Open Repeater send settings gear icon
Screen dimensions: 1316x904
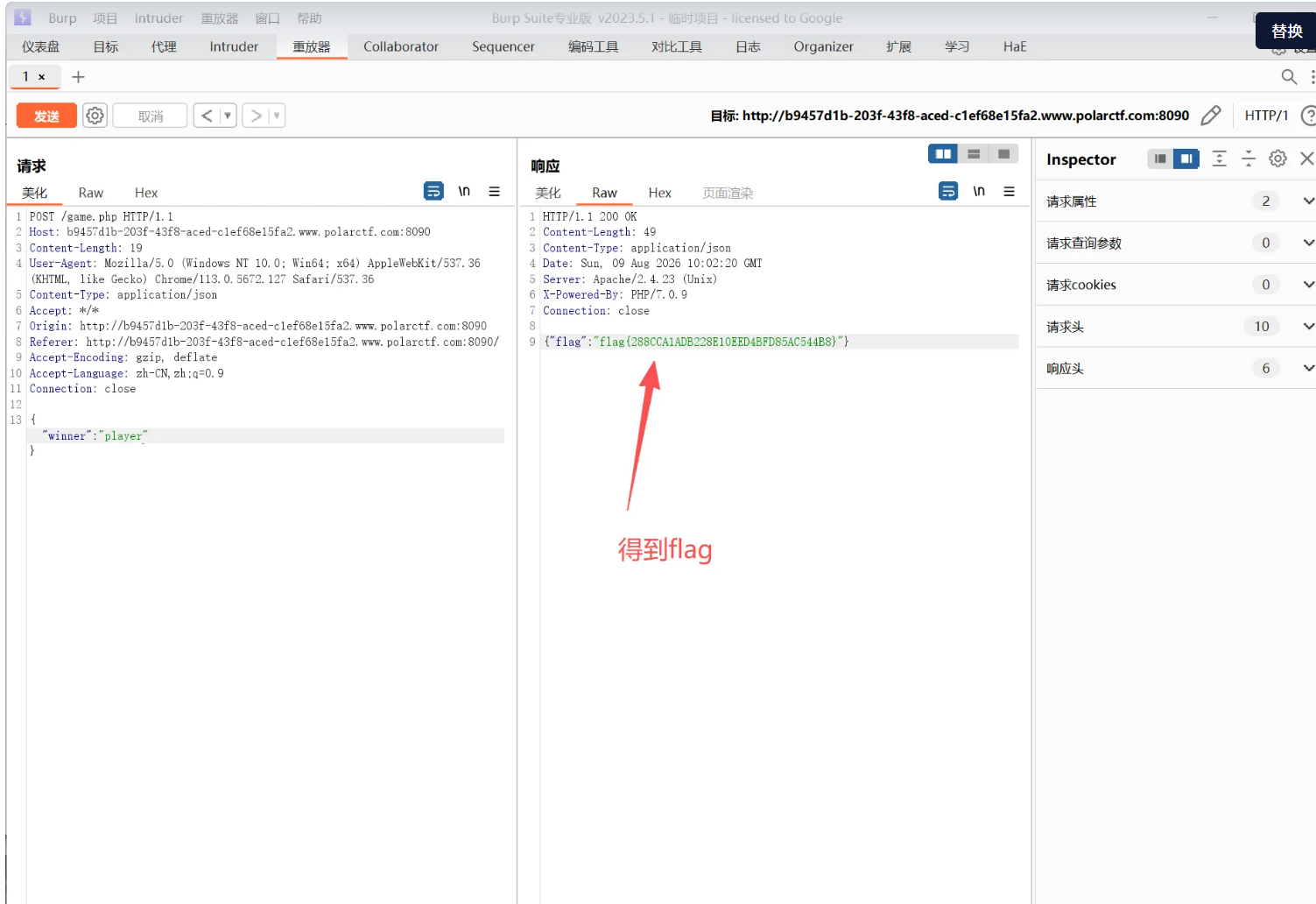[95, 116]
